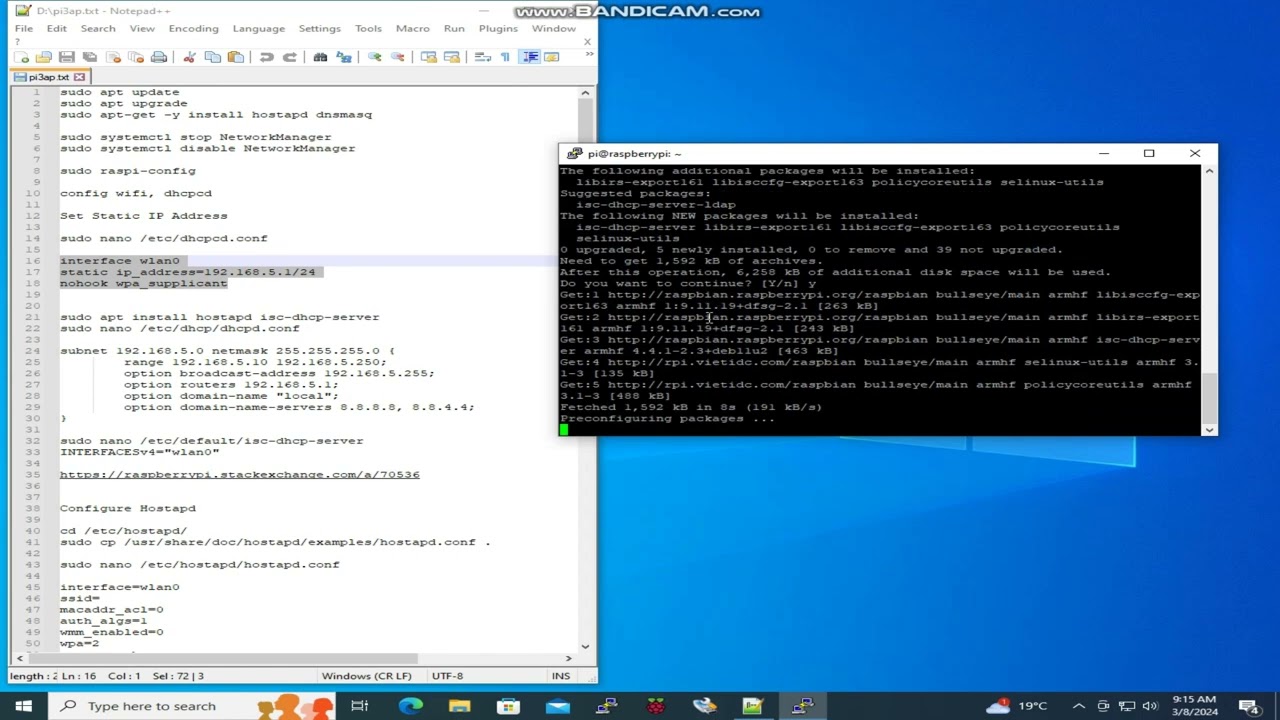Open File Explorer from the taskbar
The image size is (1280, 720).
(x=460, y=706)
